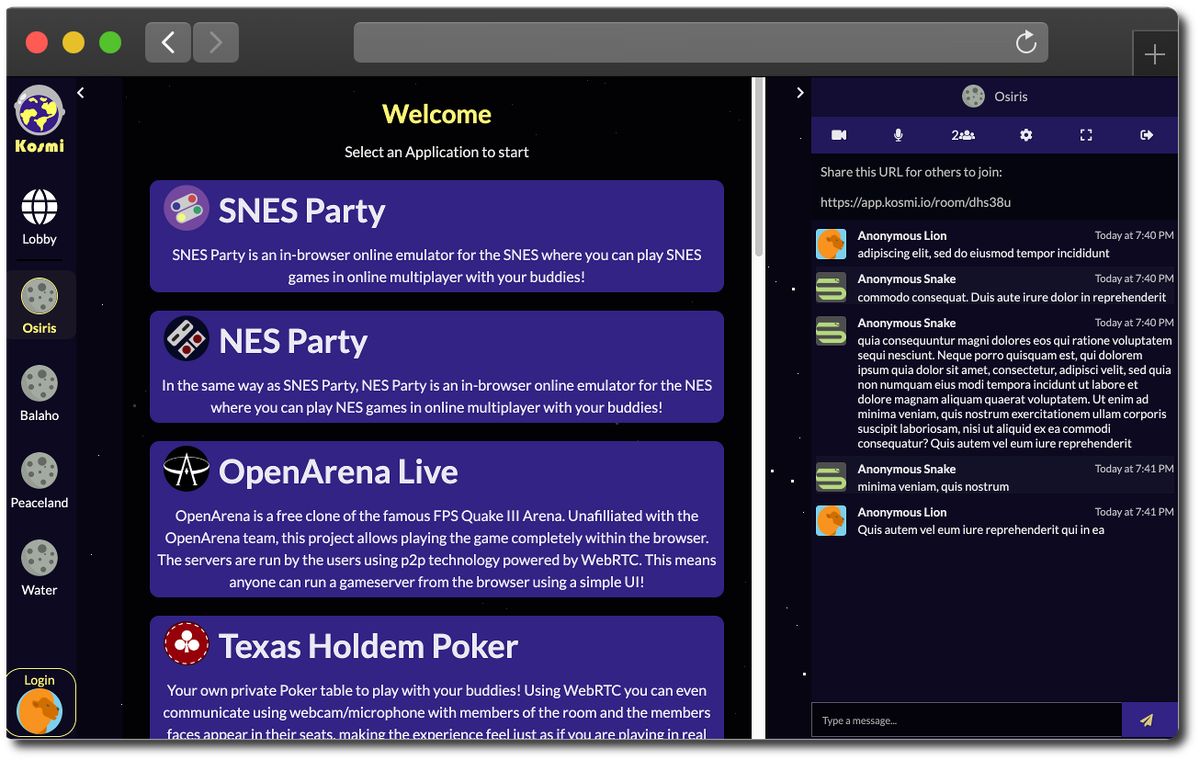Click the NES Party controller icon

coord(186,338)
